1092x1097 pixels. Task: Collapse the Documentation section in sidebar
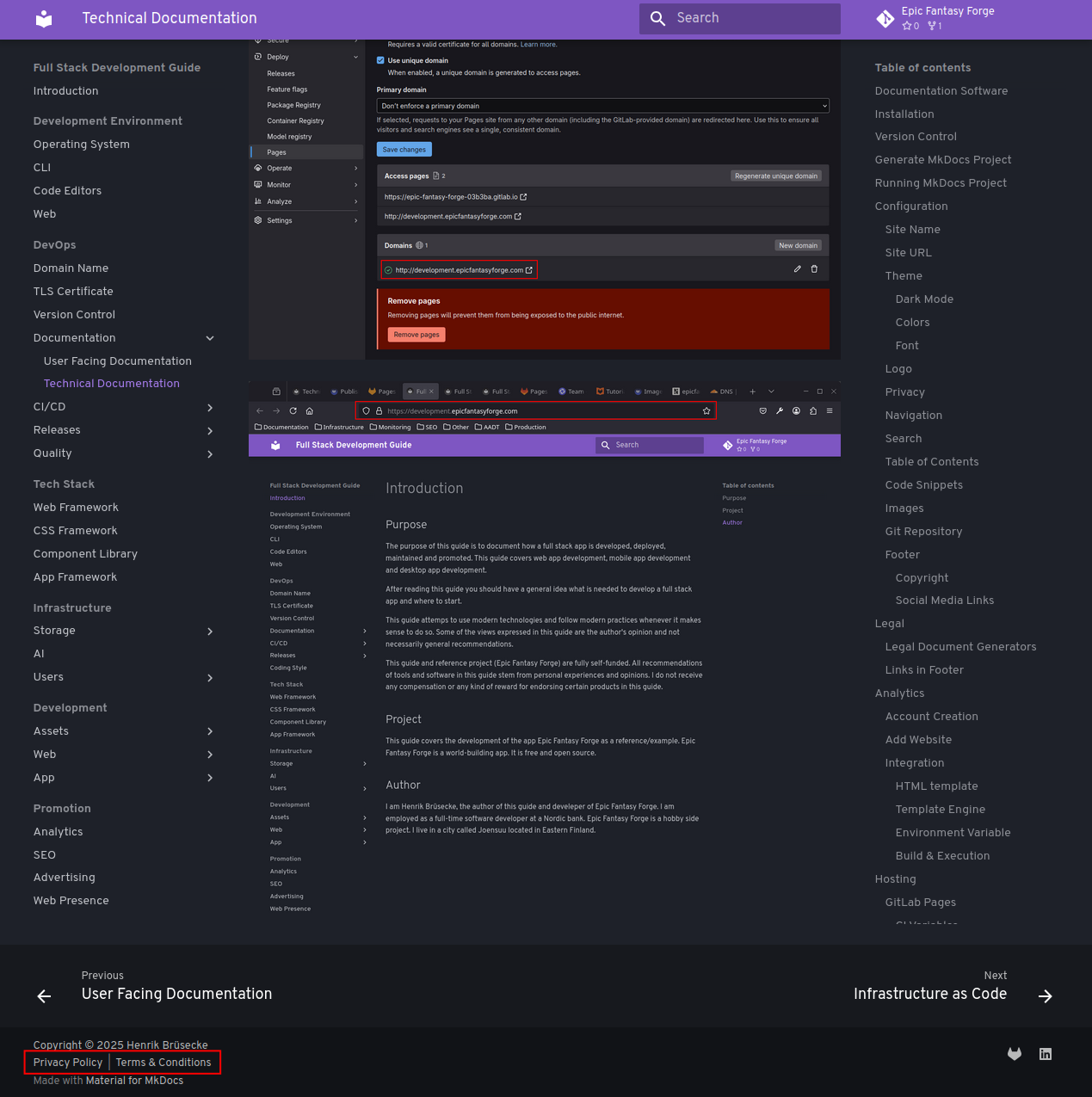[210, 338]
